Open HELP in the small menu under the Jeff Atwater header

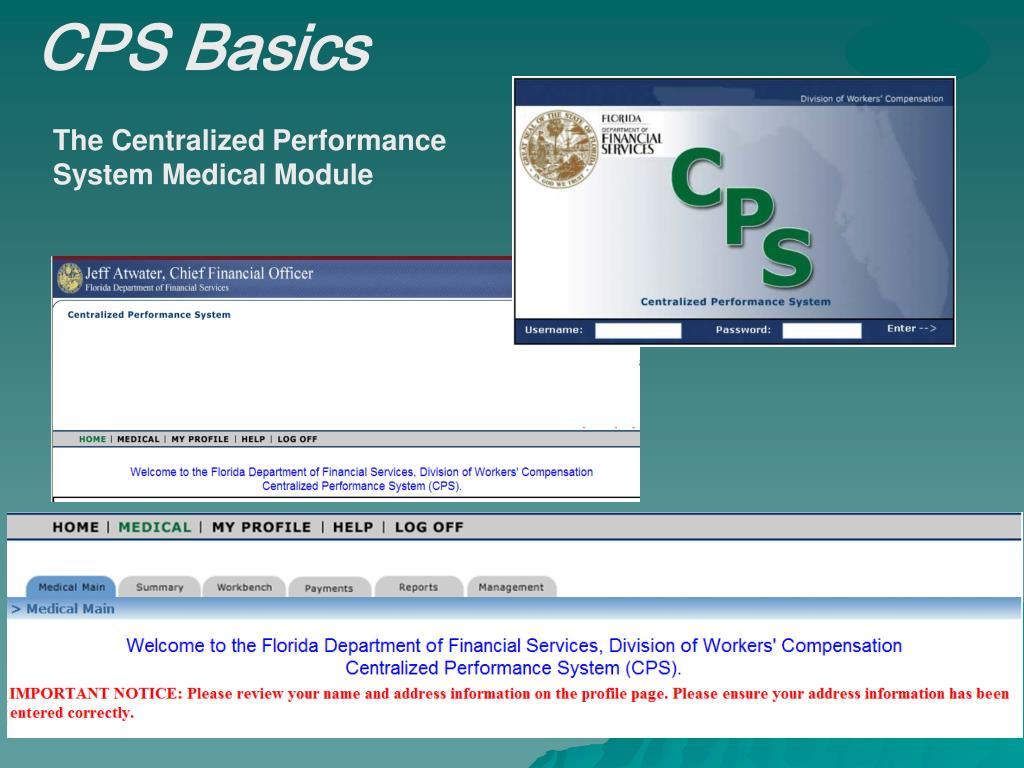253,440
